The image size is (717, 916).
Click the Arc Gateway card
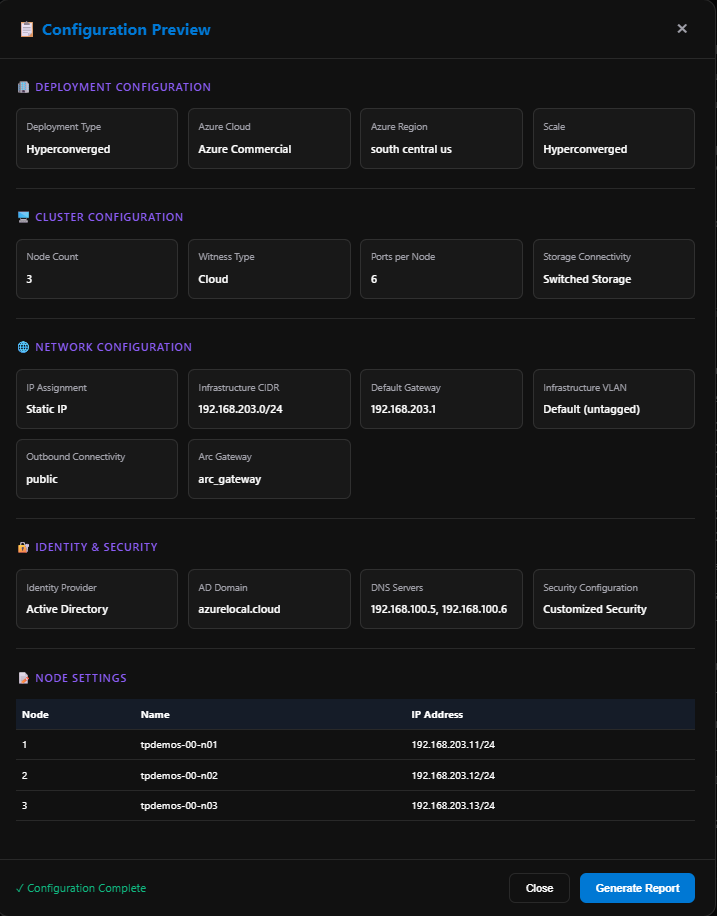tap(269, 469)
